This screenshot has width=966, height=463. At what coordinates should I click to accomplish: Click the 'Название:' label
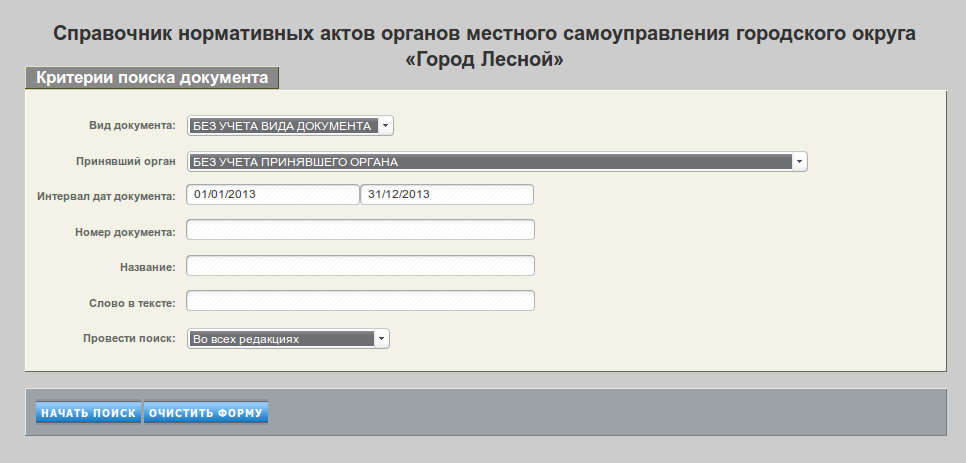click(148, 267)
